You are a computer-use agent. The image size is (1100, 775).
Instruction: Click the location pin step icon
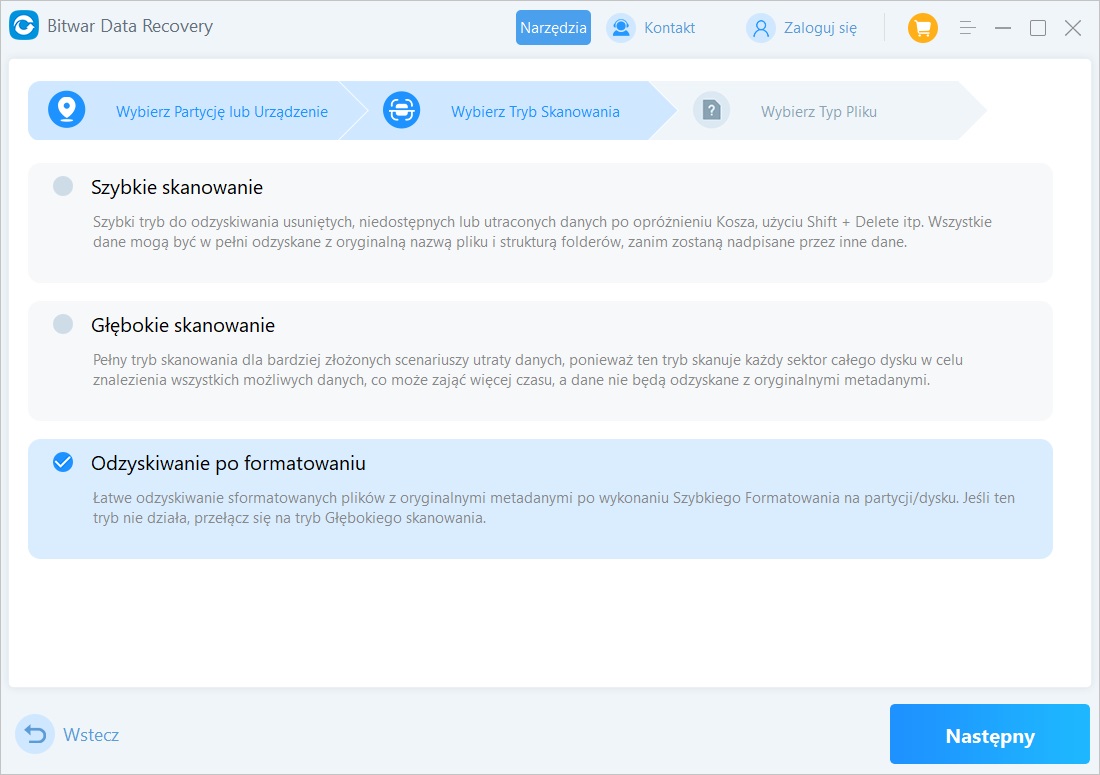coord(67,111)
